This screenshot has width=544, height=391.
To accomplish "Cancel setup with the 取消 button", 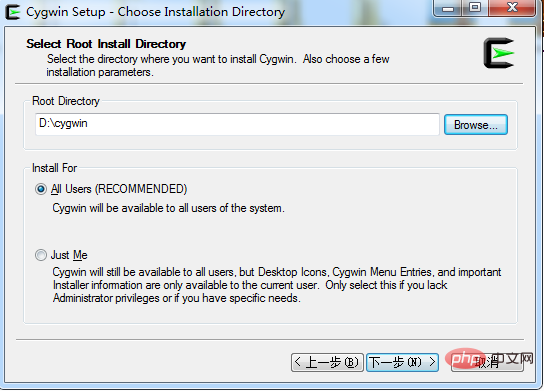I will [487, 363].
